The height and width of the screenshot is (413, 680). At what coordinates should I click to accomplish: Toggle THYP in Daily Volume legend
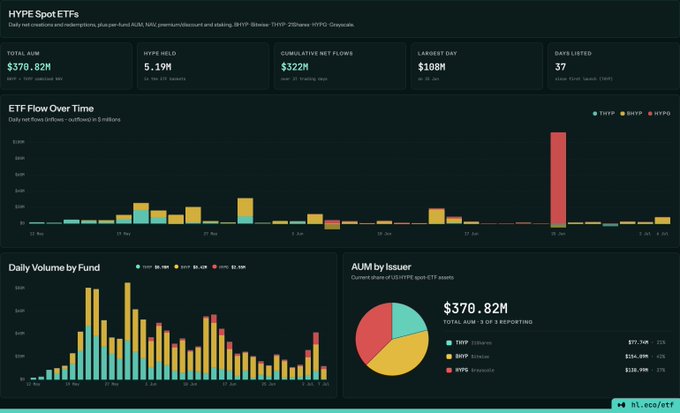(x=152, y=267)
